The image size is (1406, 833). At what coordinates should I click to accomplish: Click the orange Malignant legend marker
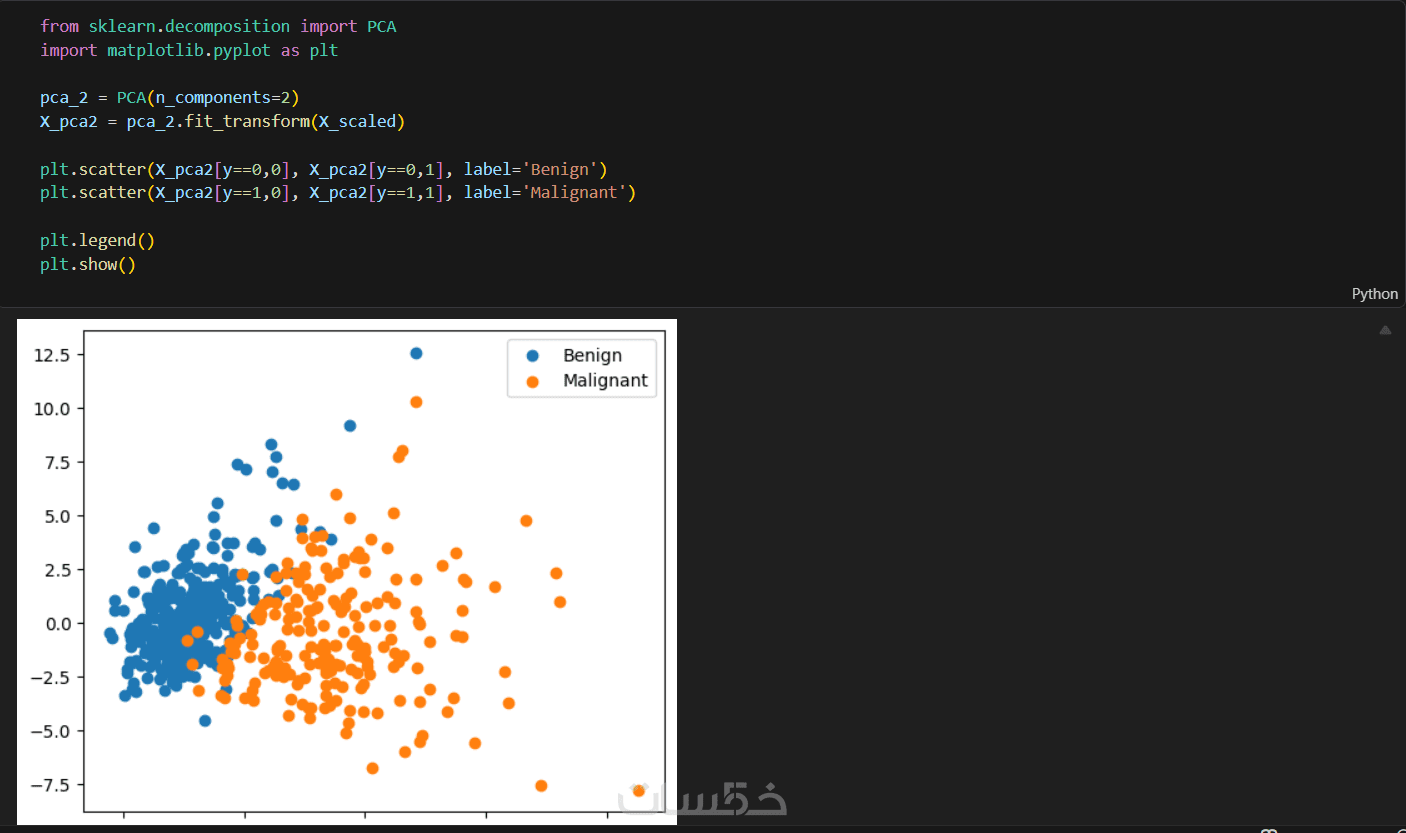pyautogui.click(x=531, y=381)
